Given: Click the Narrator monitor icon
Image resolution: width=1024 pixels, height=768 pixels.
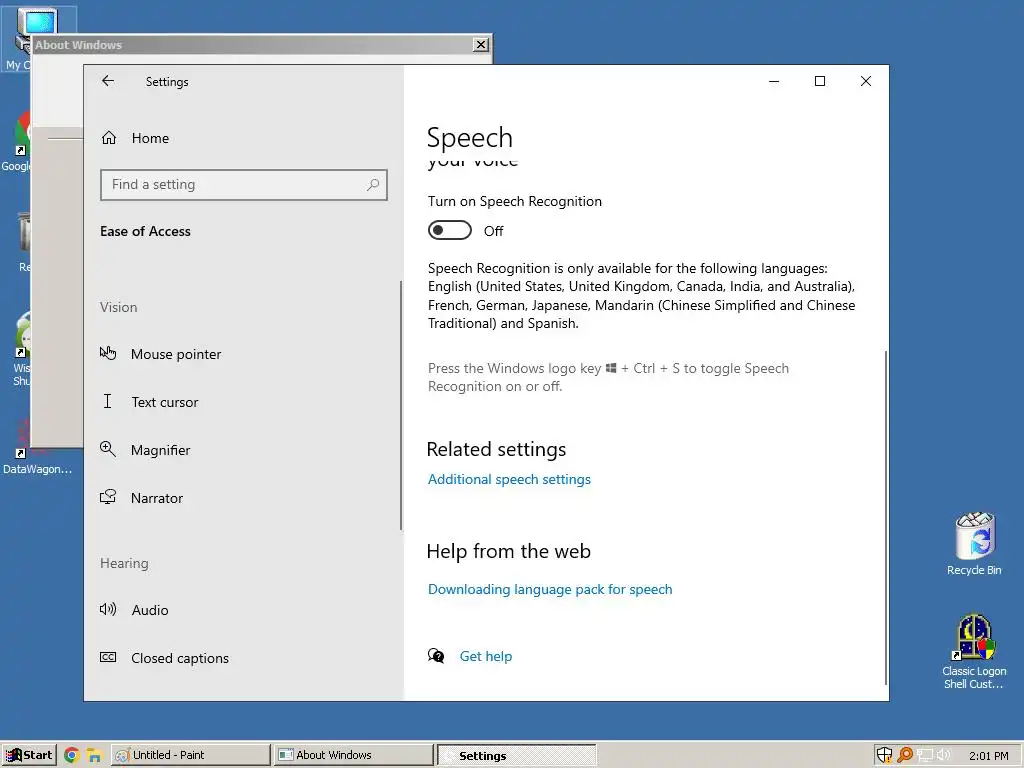Looking at the screenshot, I should [x=108, y=497].
